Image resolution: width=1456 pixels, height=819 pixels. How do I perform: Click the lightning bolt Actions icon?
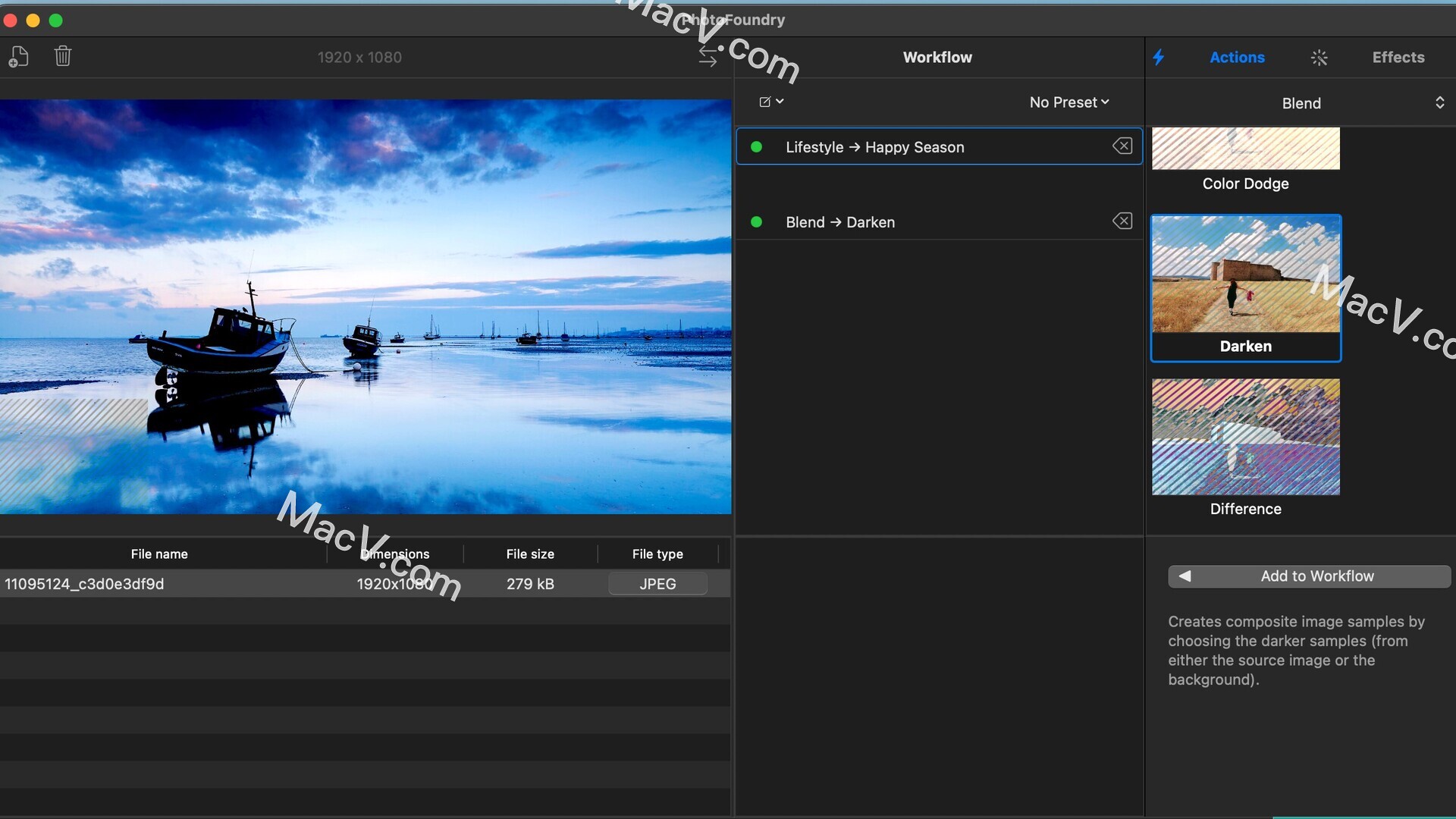coord(1159,58)
